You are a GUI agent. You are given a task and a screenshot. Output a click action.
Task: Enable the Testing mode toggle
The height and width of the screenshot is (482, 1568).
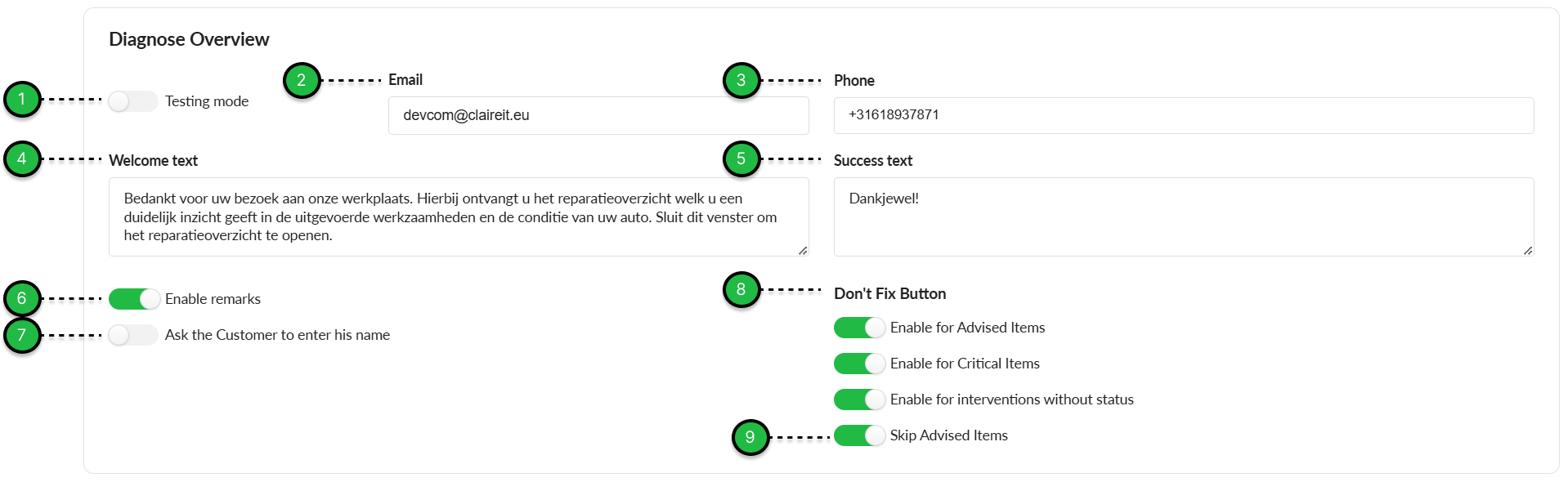[133, 101]
